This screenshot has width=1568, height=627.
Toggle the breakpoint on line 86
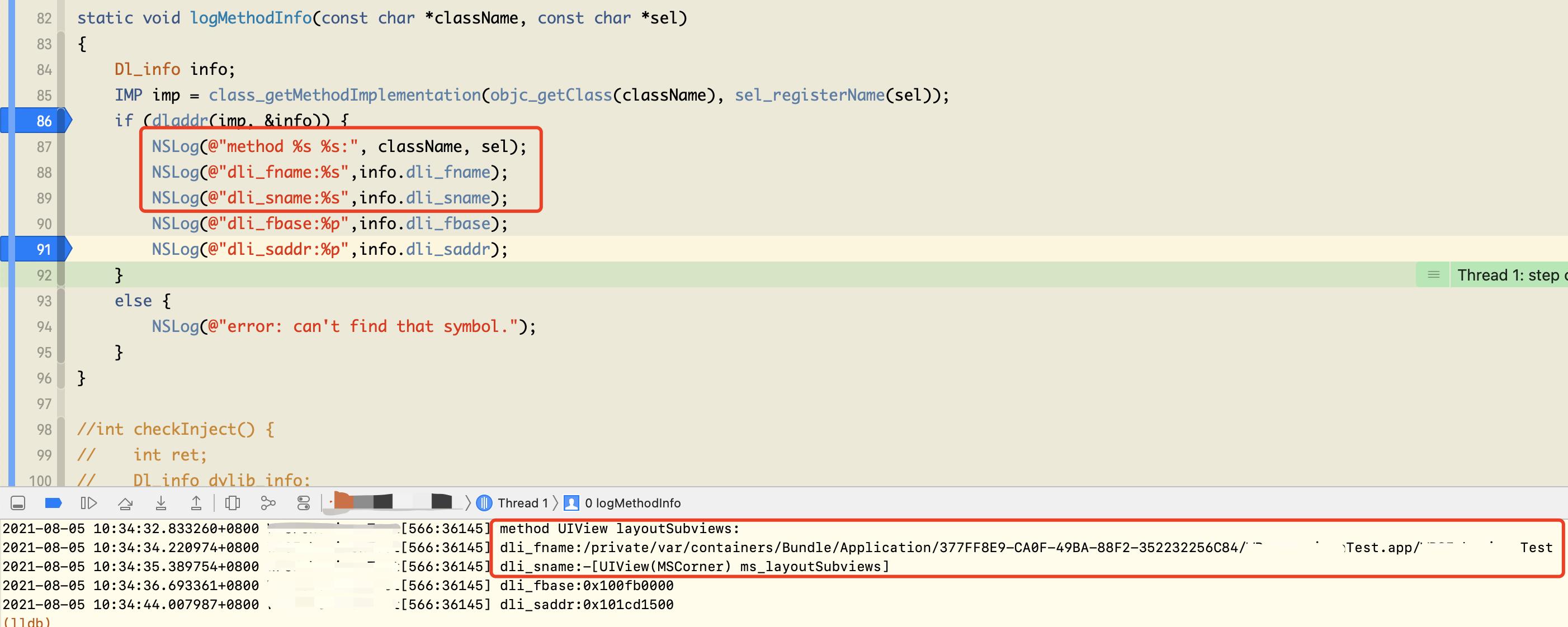pos(35,120)
